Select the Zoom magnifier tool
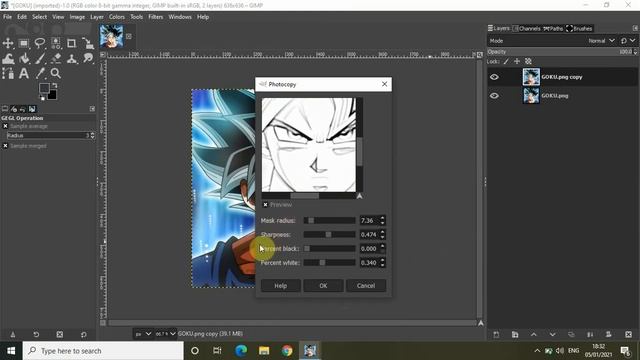The image size is (640, 360). (x=56, y=73)
